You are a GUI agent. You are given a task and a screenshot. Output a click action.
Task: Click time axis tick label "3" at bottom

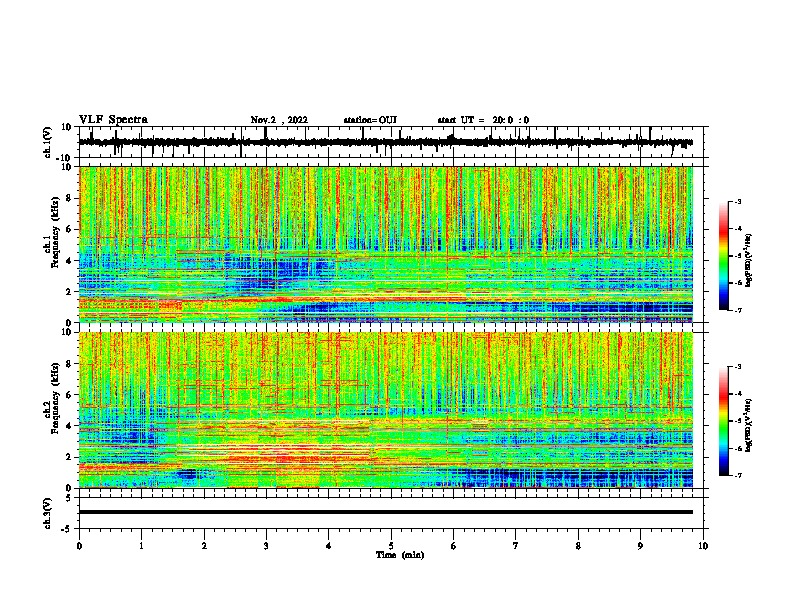click(x=266, y=546)
